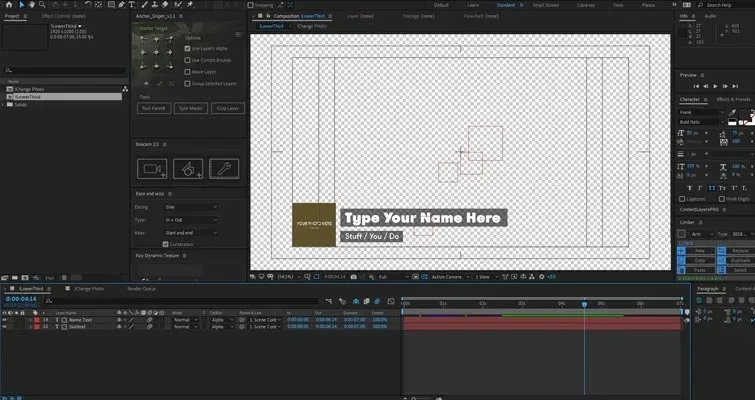
Task: Select the Hand tool in toolbar
Action: pyautogui.click(x=32, y=4)
